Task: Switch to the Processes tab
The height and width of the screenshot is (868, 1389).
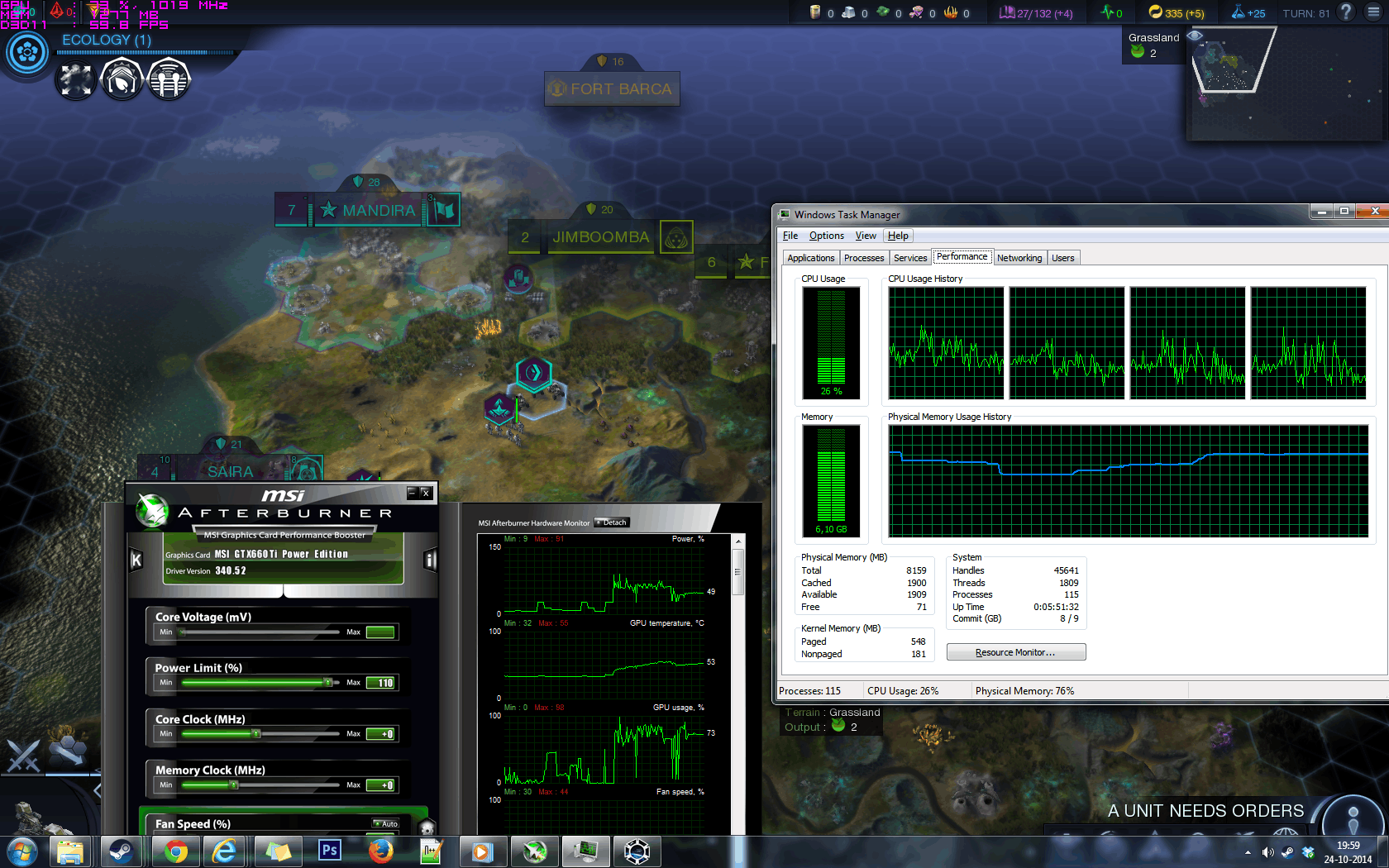Action: [864, 258]
